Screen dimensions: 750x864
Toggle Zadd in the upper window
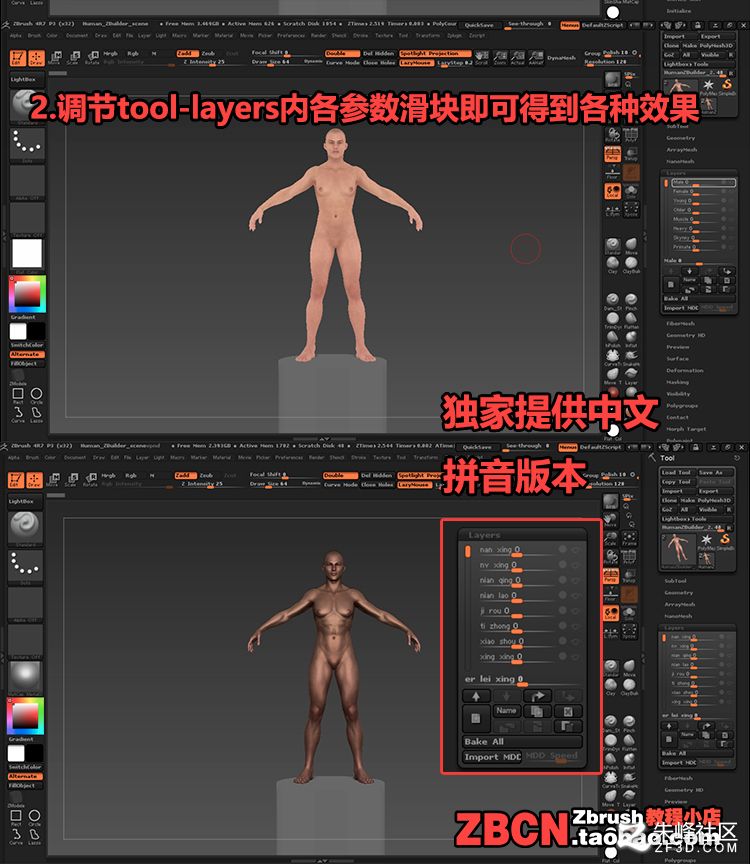187,53
